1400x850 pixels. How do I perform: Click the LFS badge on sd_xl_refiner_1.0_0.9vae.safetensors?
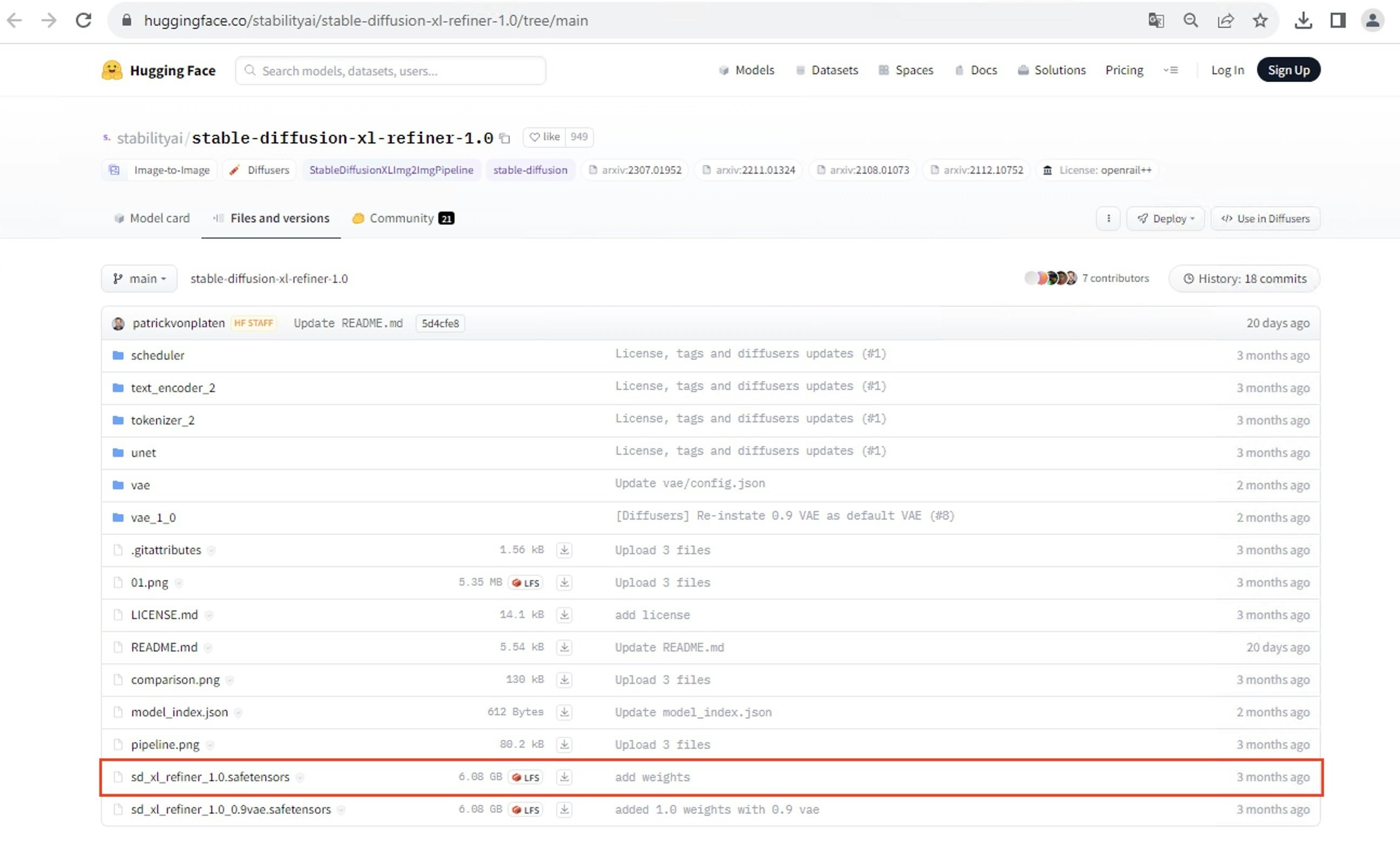coord(526,809)
